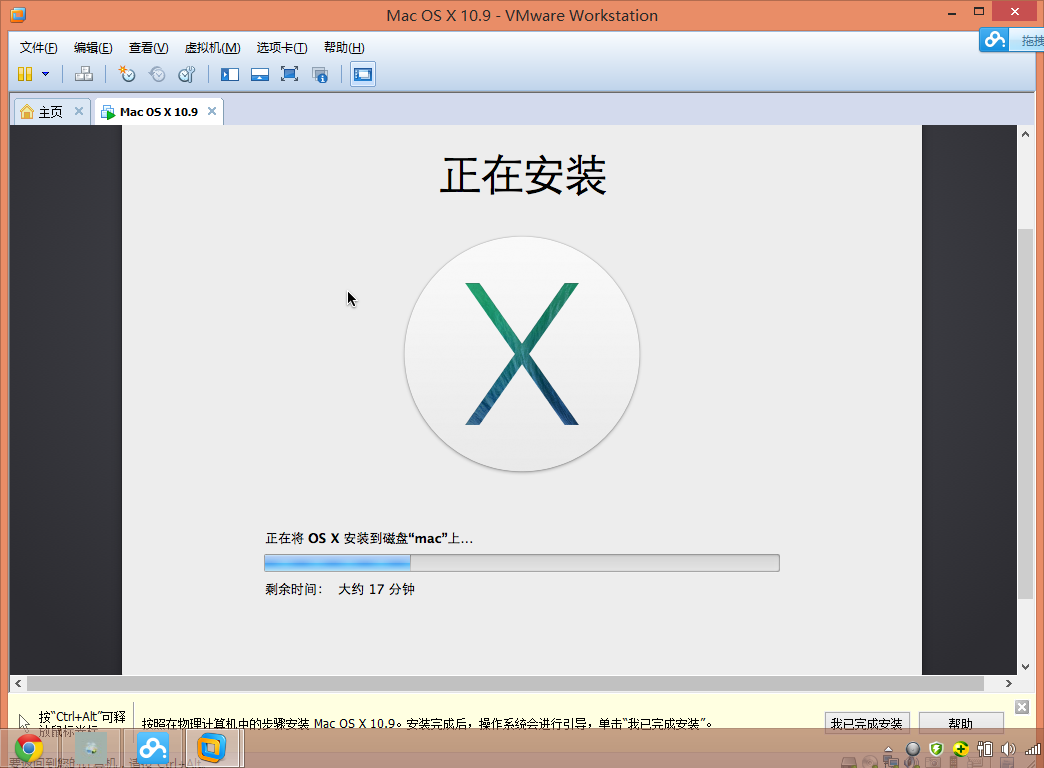This screenshot has width=1044, height=768.
Task: Click the Unity mode icon with info badge
Action: [x=320, y=74]
